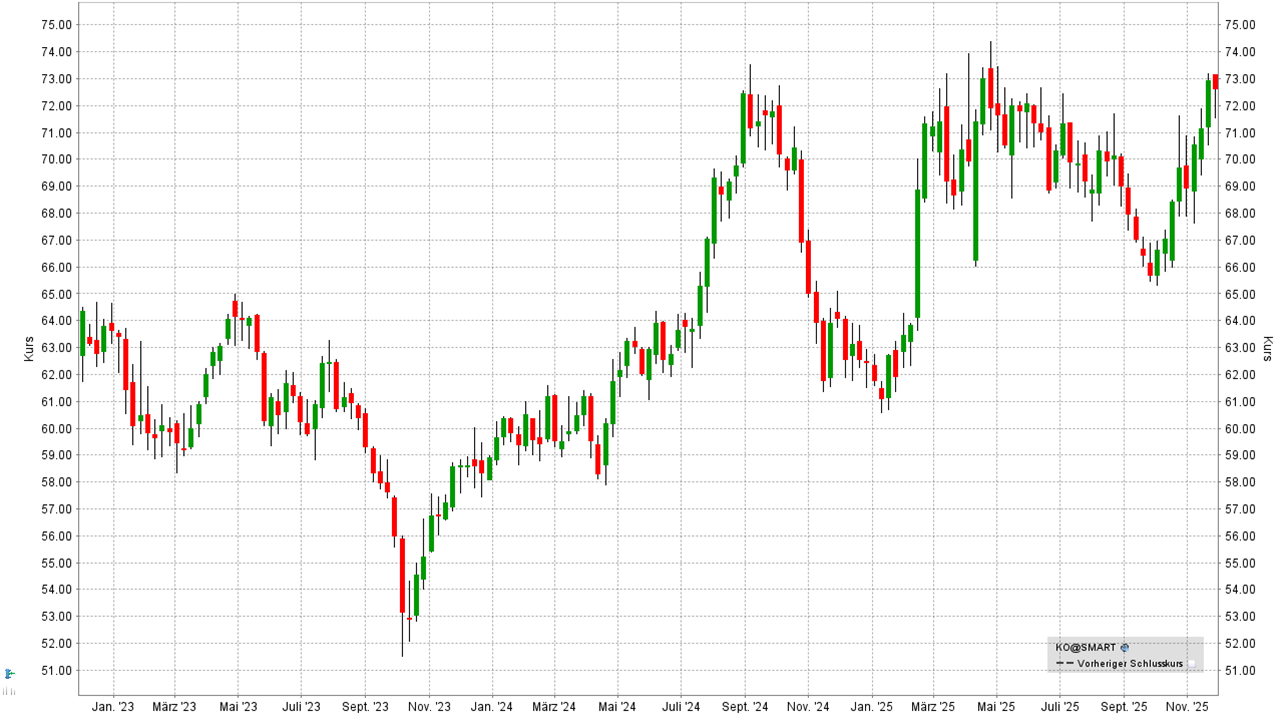Screen dimensions: 1281x720
Task: Click the blue axis scaling icon
Action: tap(9, 674)
